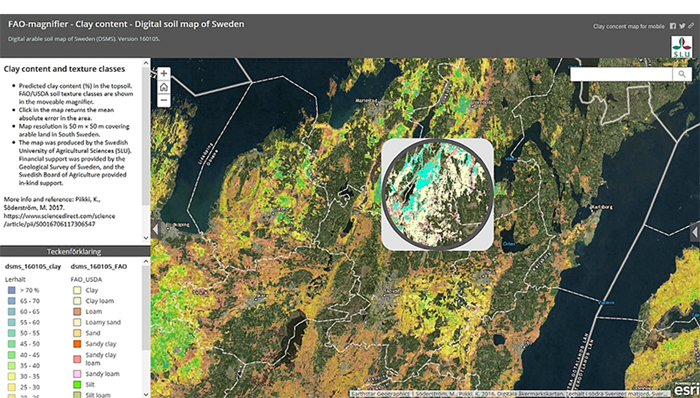Click the 50 - 55 clay swatch
700x398 pixels.
[12, 333]
